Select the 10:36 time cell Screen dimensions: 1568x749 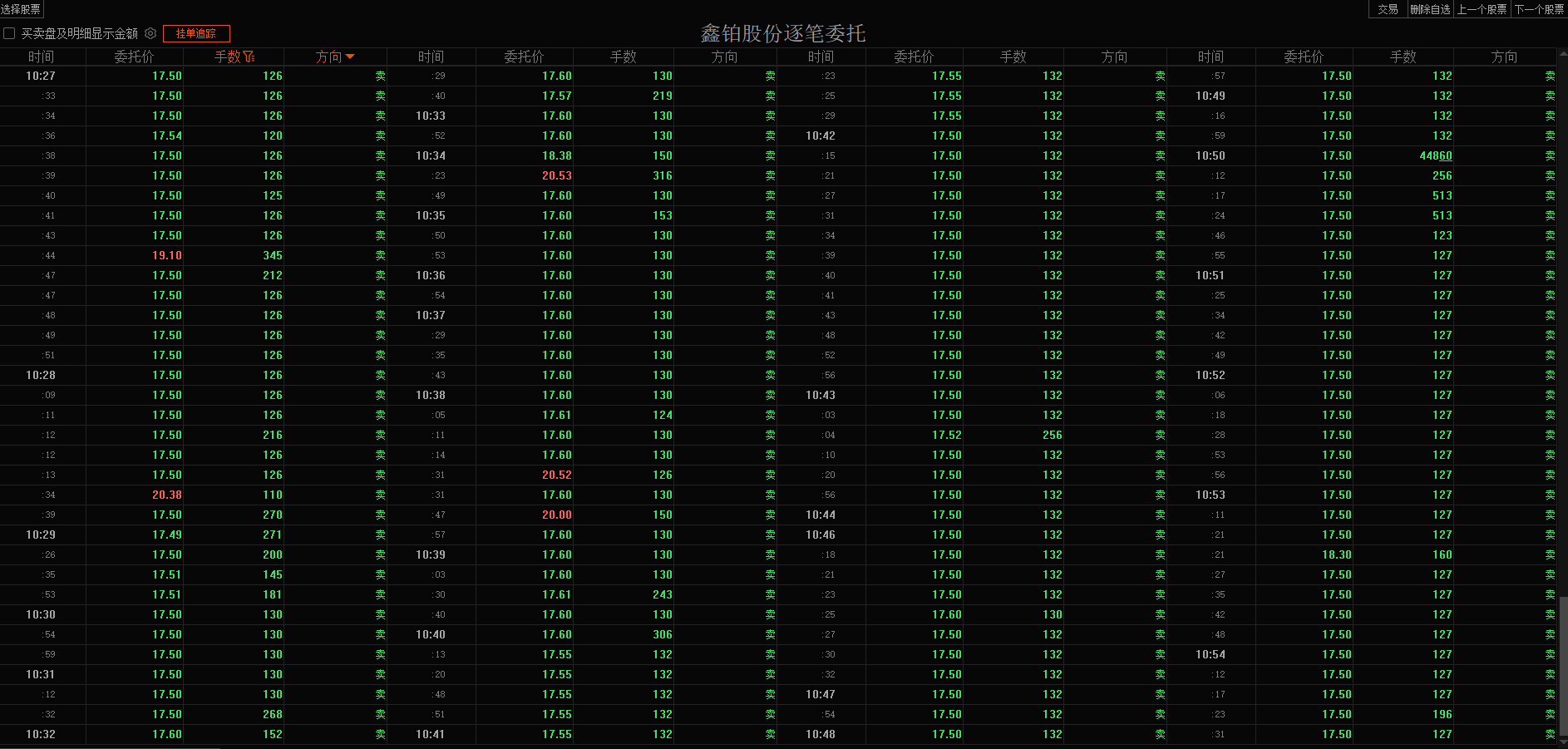pos(431,275)
